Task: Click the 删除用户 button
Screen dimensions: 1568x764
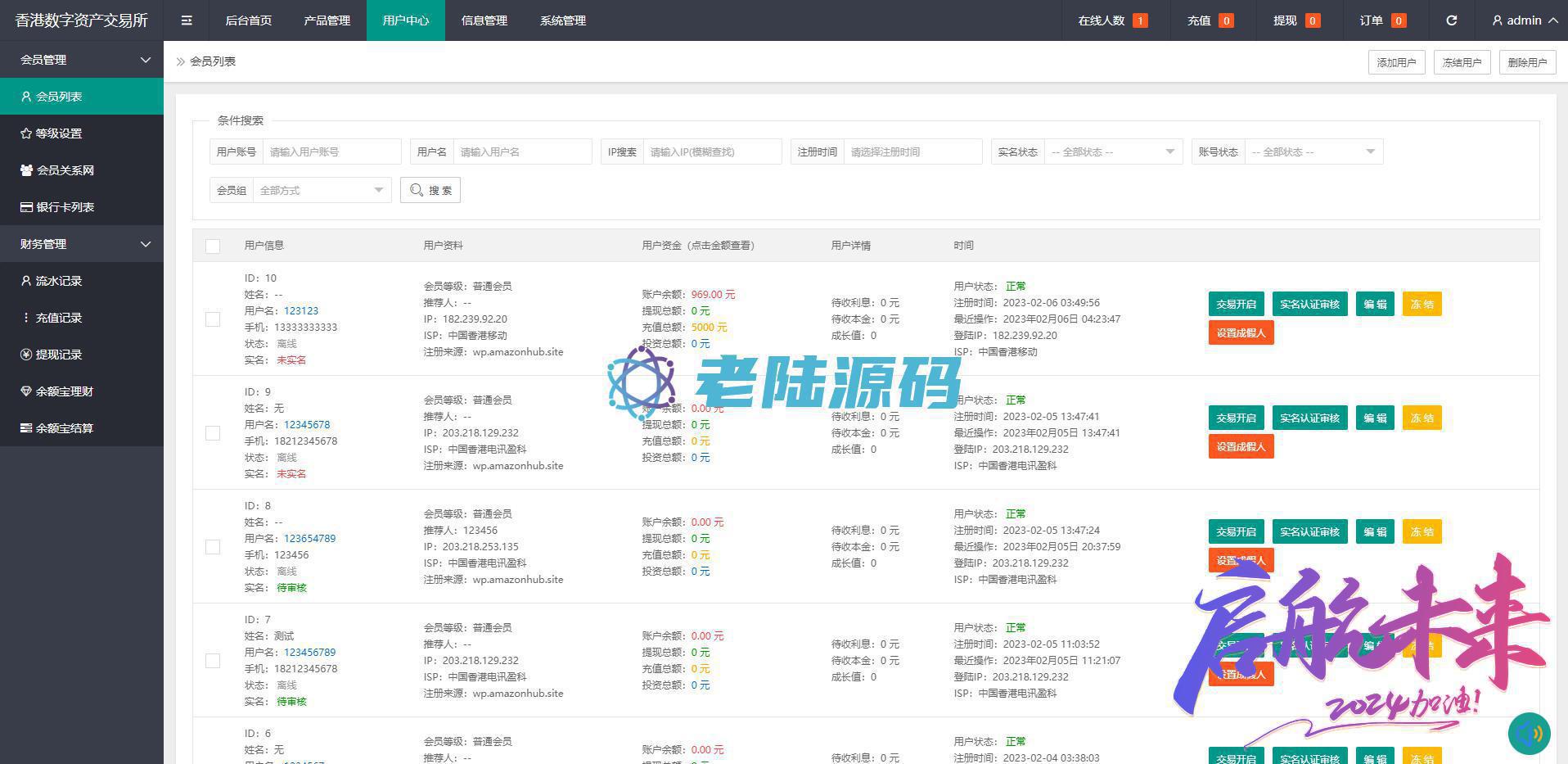Action: tap(1527, 62)
